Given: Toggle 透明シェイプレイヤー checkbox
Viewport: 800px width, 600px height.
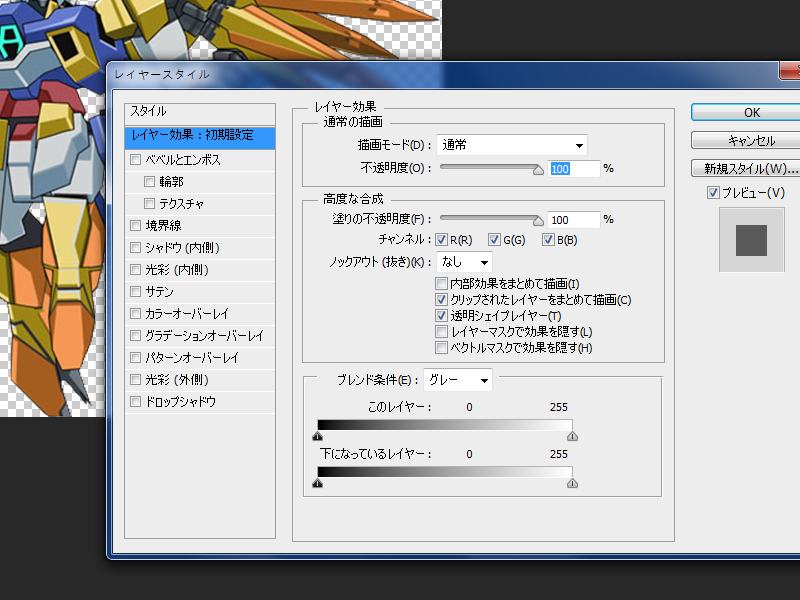Looking at the screenshot, I should point(441,316).
